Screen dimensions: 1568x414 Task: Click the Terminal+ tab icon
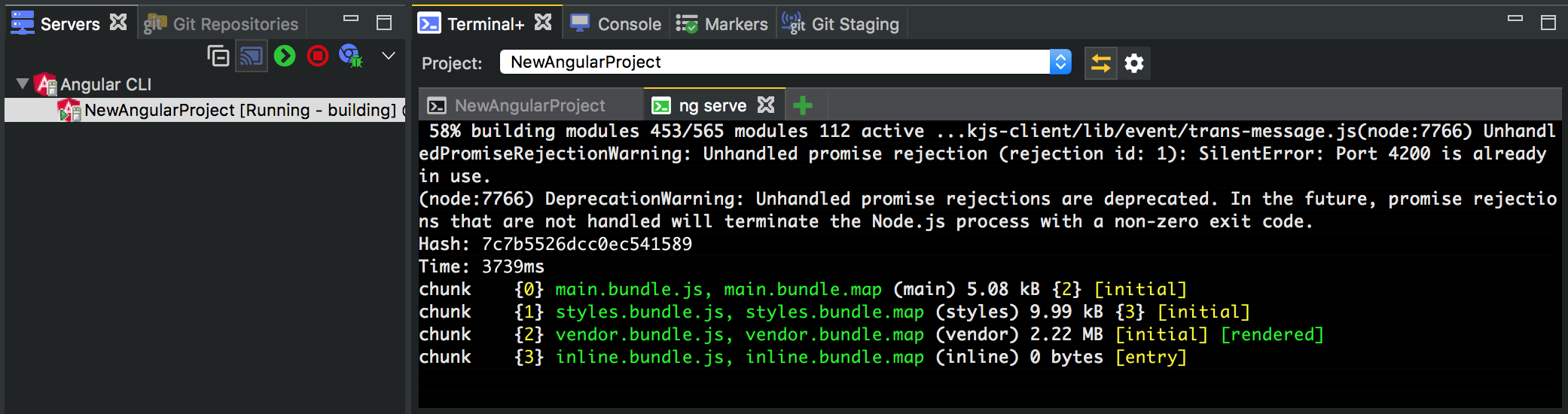429,24
